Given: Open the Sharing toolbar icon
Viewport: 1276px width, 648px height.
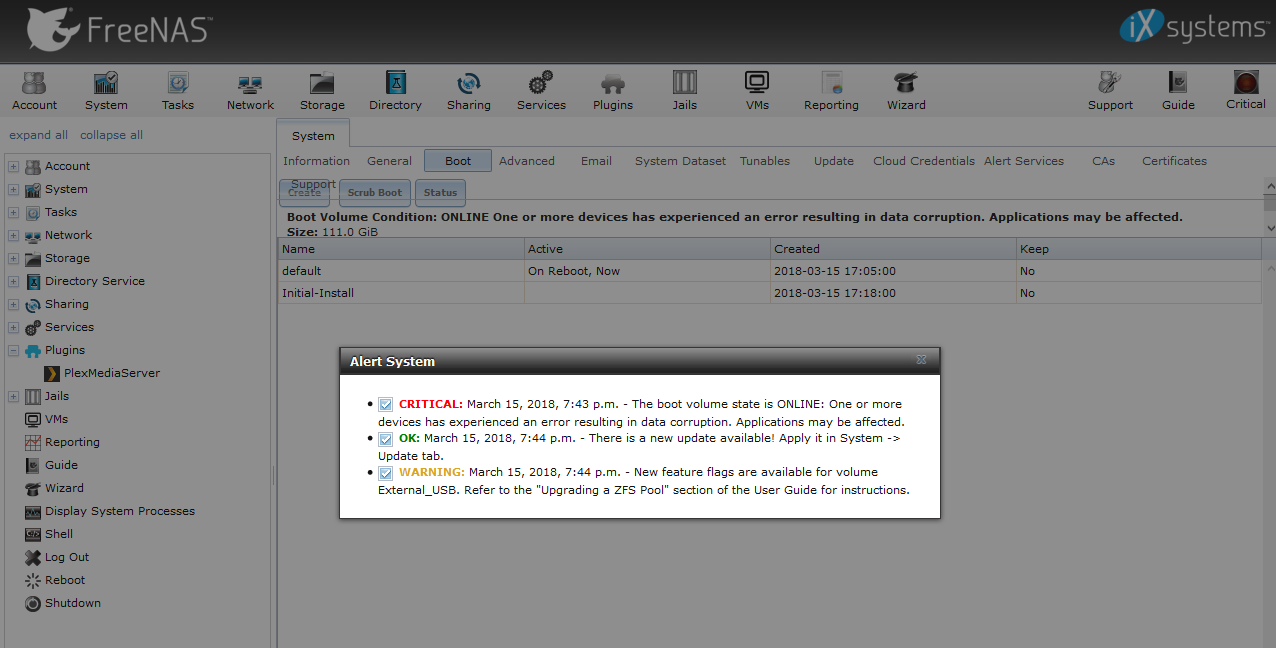Looking at the screenshot, I should pos(468,90).
